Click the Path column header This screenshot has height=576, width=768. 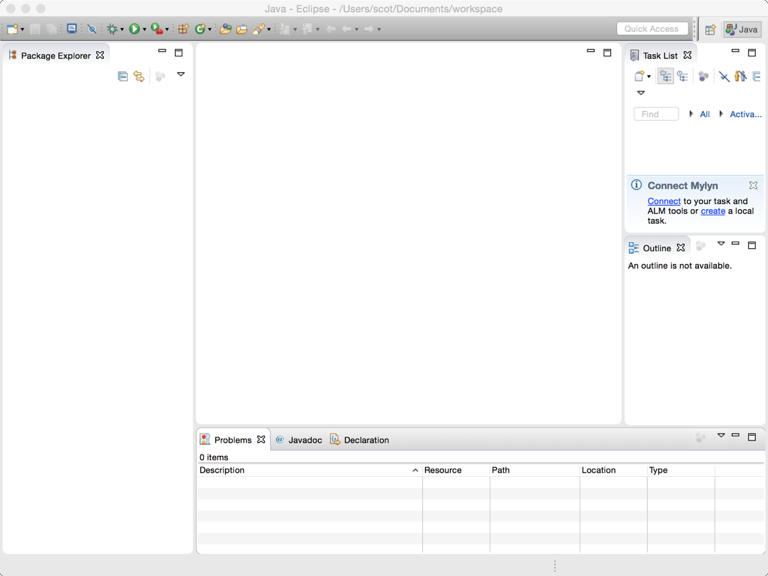tap(535, 470)
